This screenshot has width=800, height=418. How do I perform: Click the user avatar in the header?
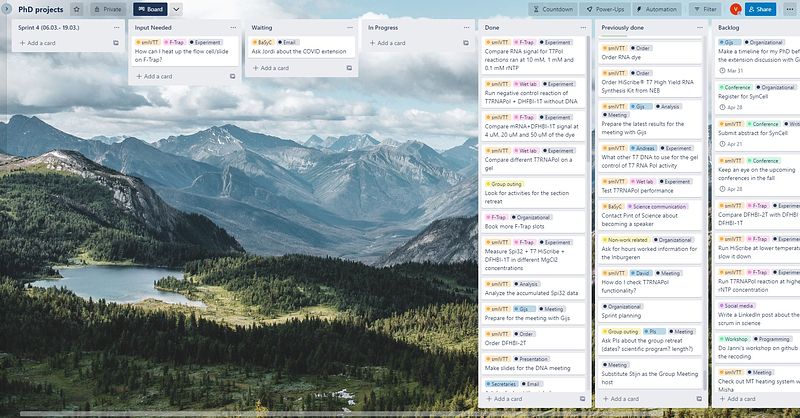click(x=735, y=8)
